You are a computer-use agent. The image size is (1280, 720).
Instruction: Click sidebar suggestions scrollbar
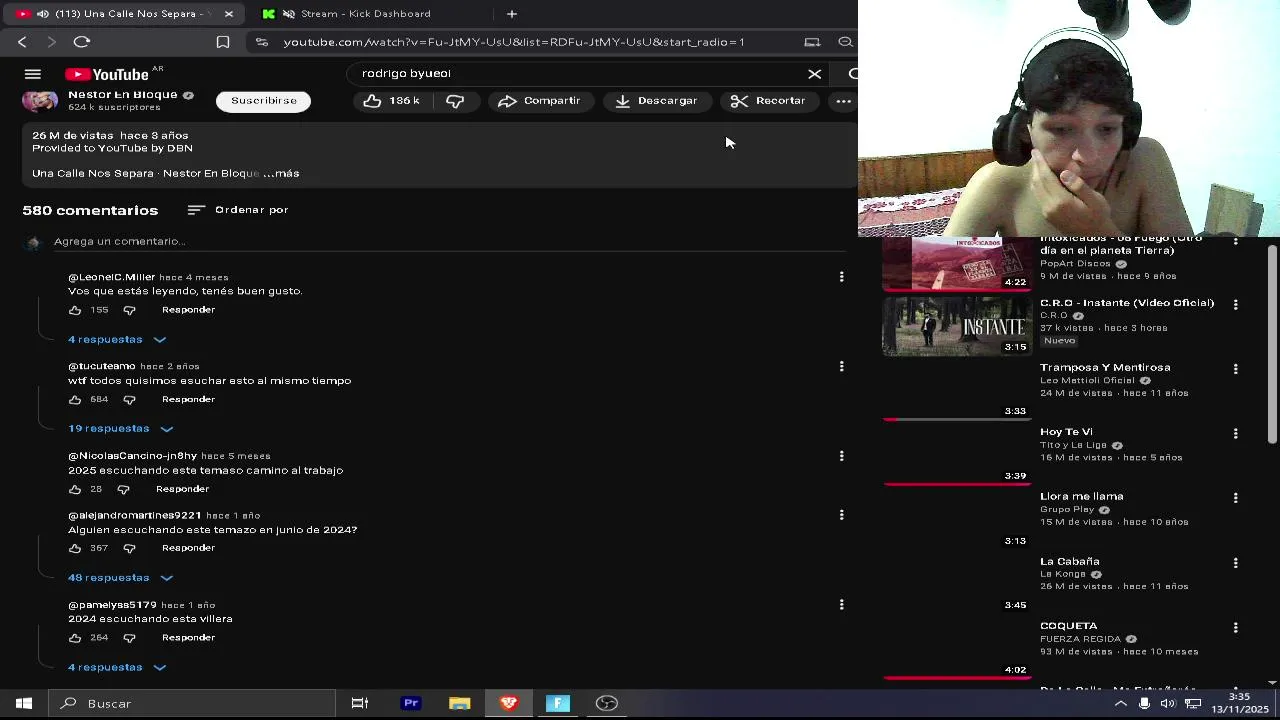click(1272, 342)
